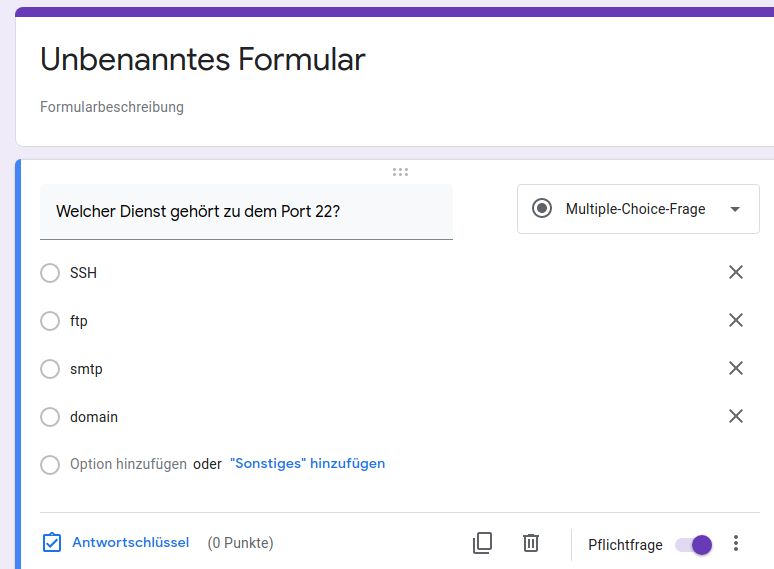Remove the domain answer option

coord(736,417)
